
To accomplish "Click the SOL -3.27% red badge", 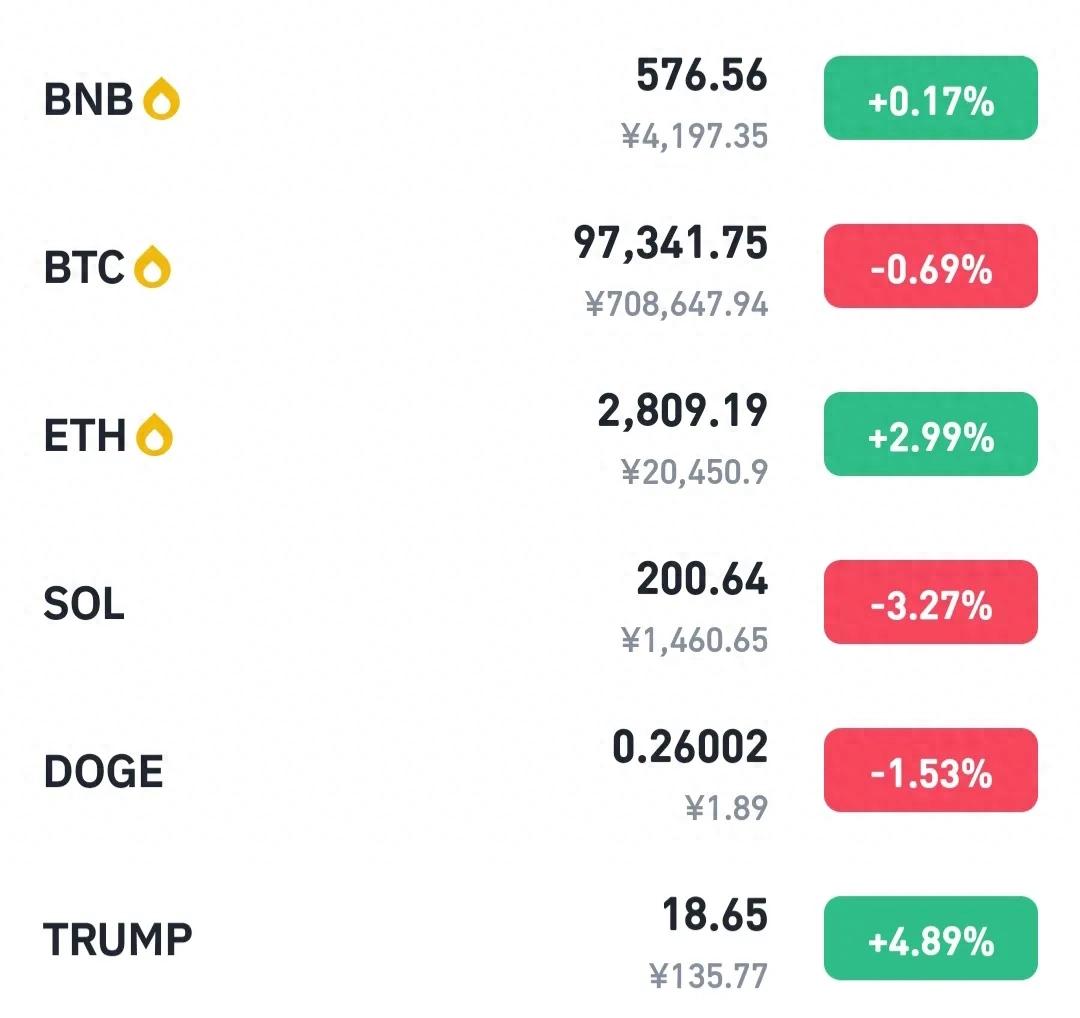I will coord(931,602).
